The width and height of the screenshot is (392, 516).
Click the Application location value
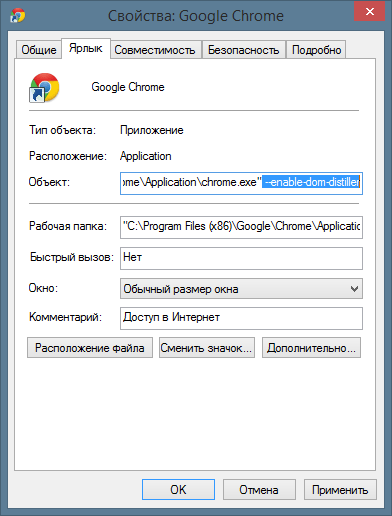[x=146, y=156]
